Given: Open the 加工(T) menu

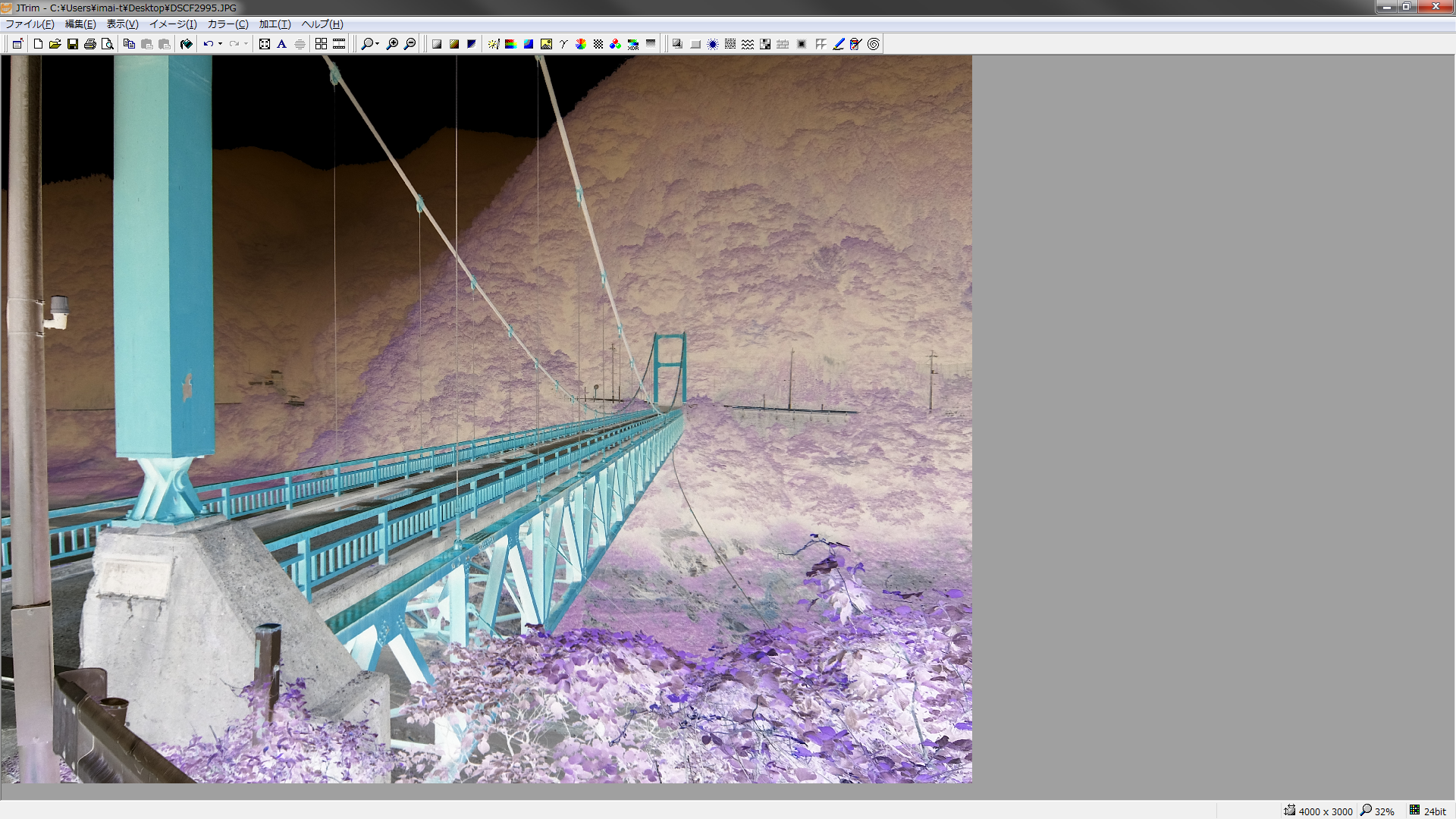Looking at the screenshot, I should point(275,24).
